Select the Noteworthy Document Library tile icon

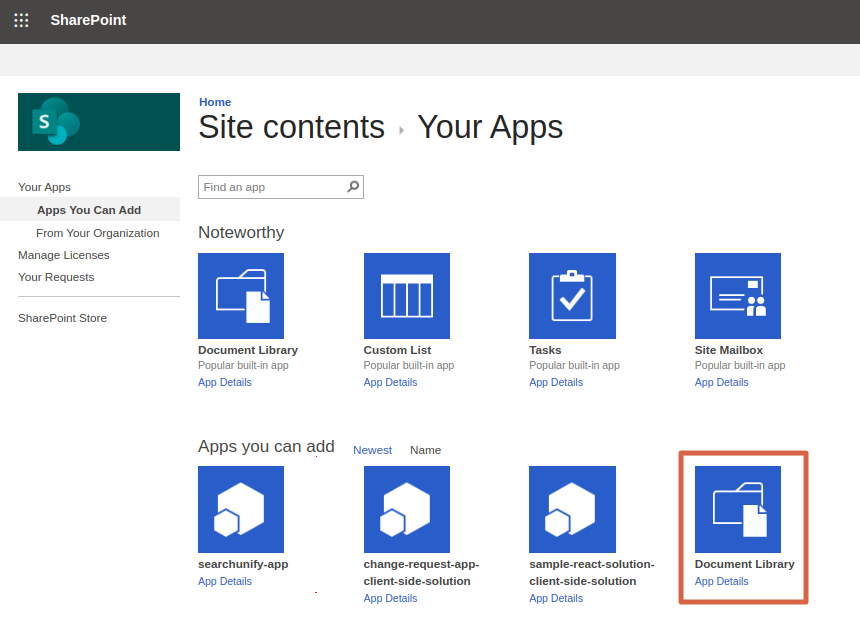coord(241,296)
